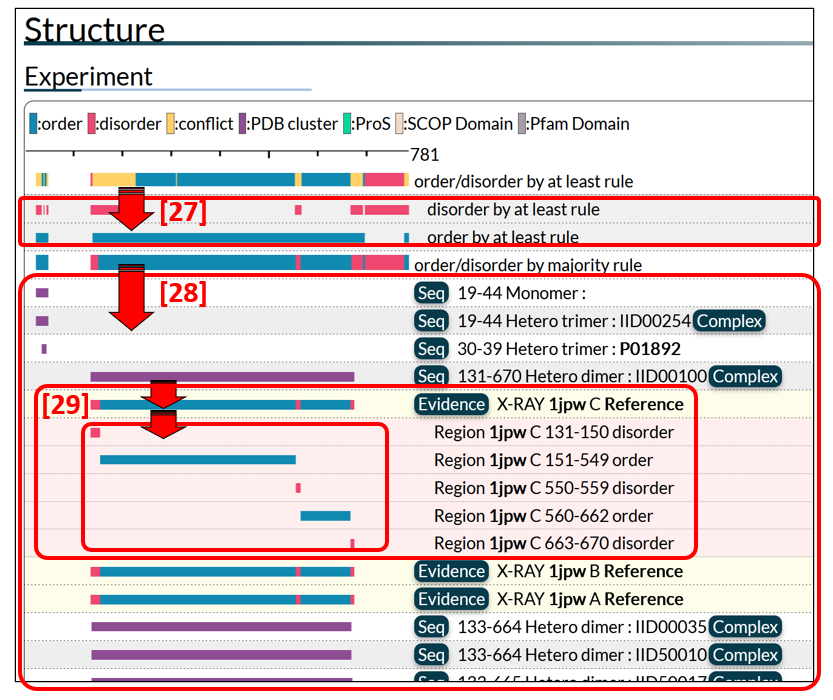This screenshot has height=700, width=833.
Task: Click the blue order legend swatch
Action: pos(34,124)
